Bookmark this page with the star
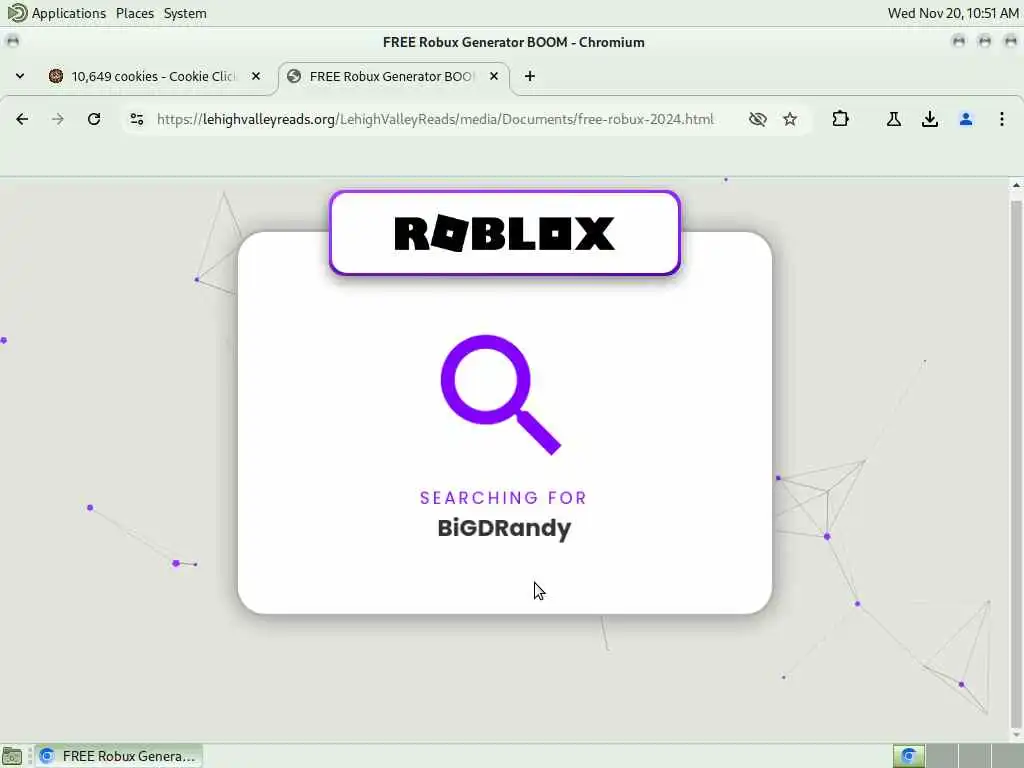The image size is (1024, 768). [790, 119]
